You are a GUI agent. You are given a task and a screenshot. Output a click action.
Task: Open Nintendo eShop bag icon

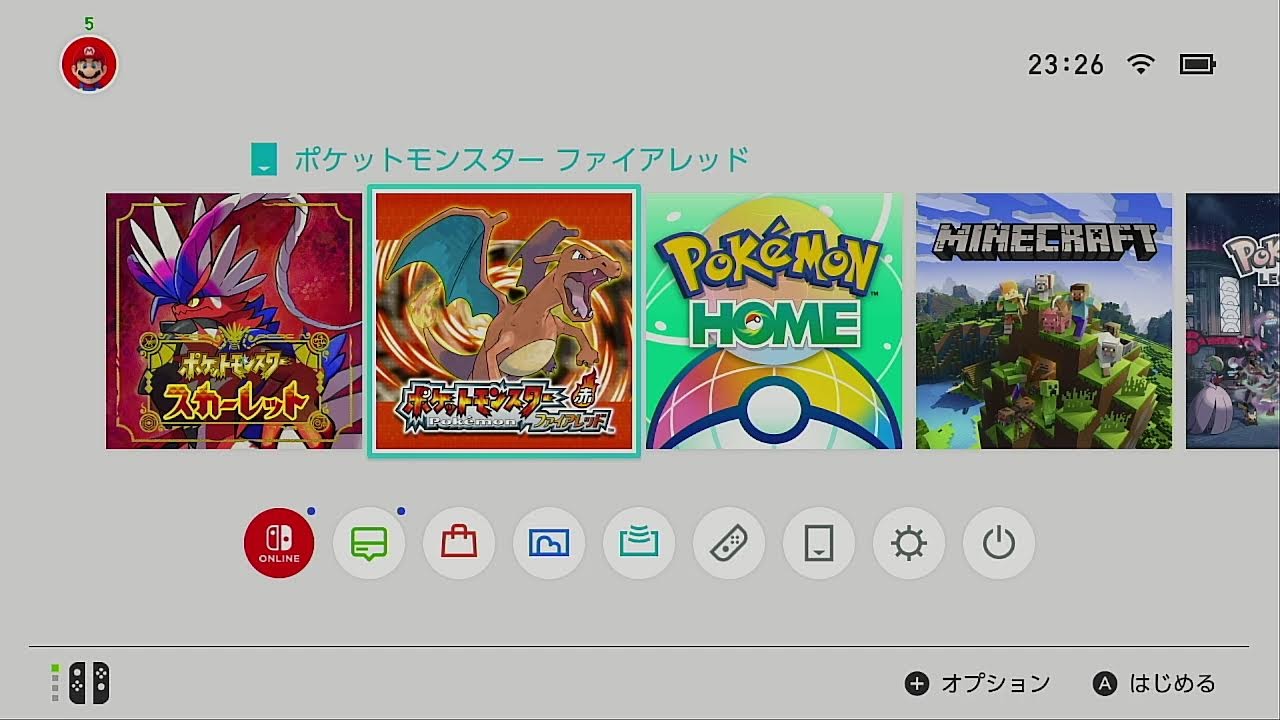(459, 543)
